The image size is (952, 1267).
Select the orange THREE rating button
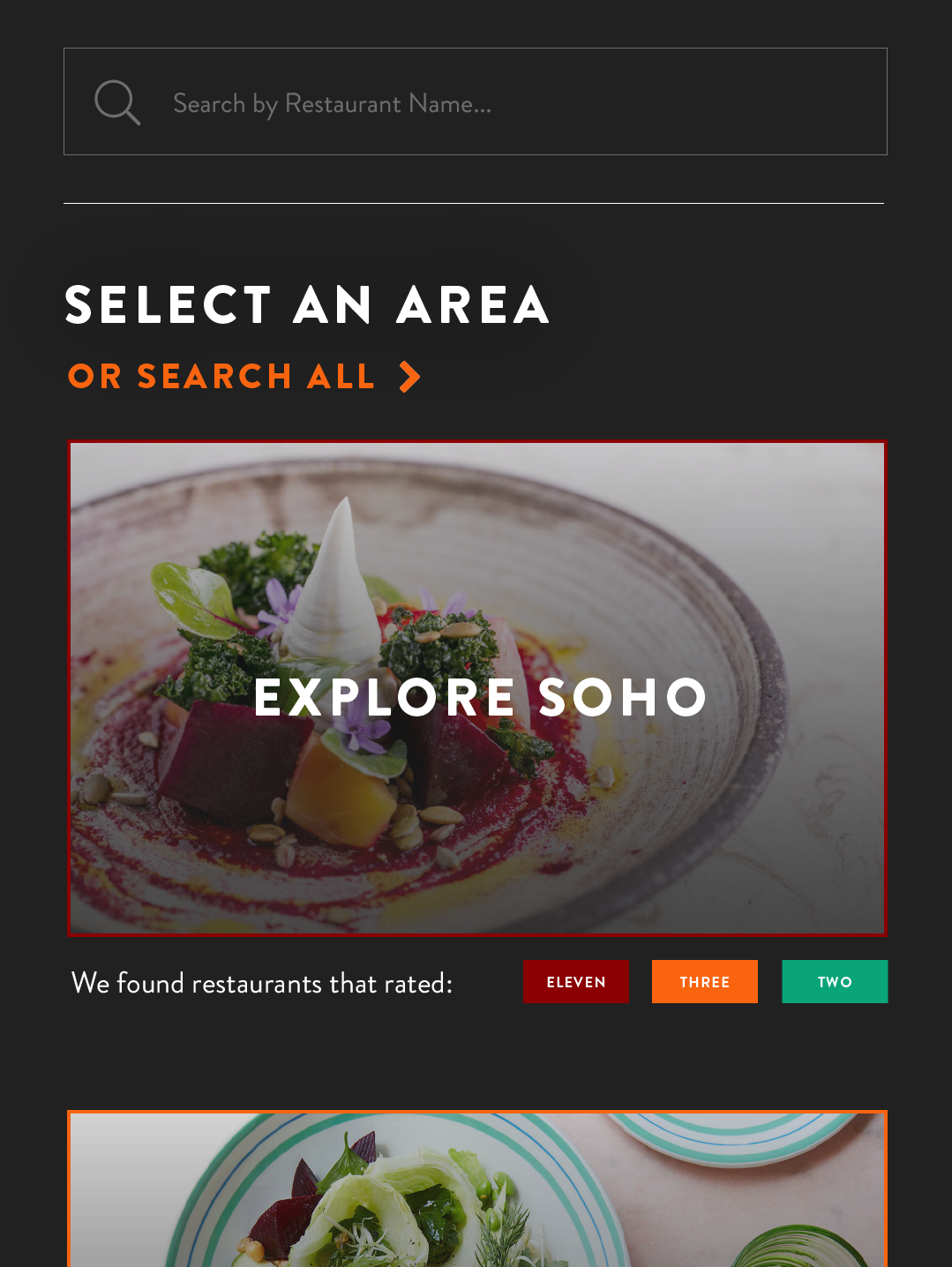coord(704,982)
